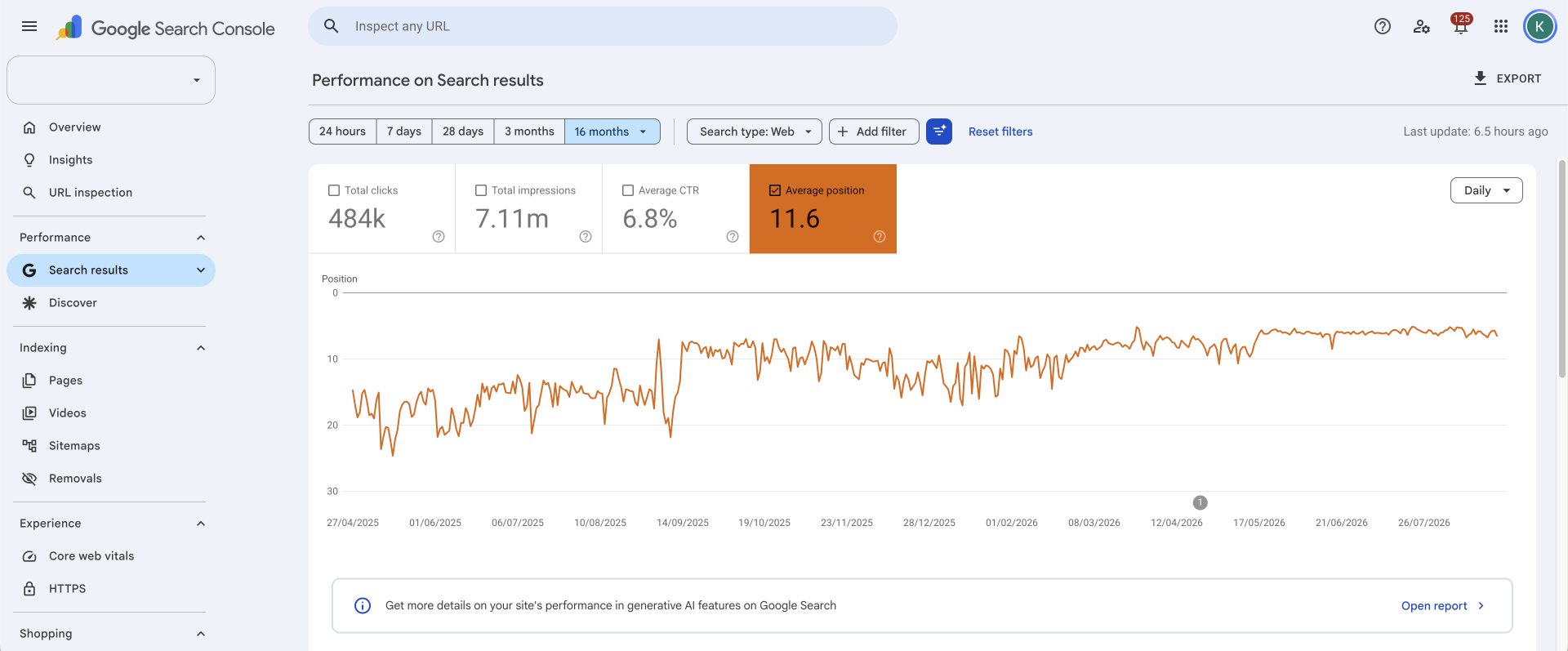Enable the Total impressions checkbox

(481, 190)
